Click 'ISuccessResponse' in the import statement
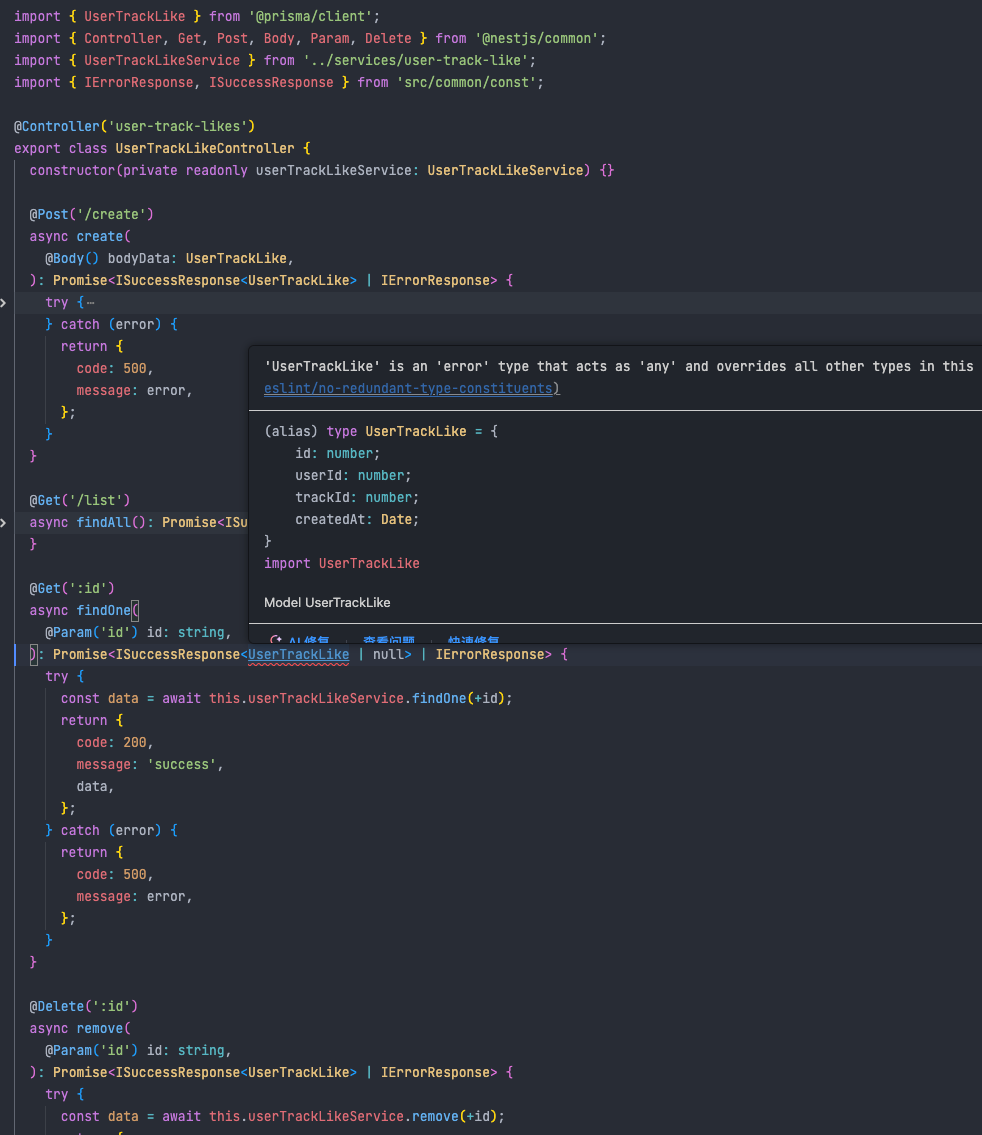Viewport: 982px width, 1135px height. [271, 83]
